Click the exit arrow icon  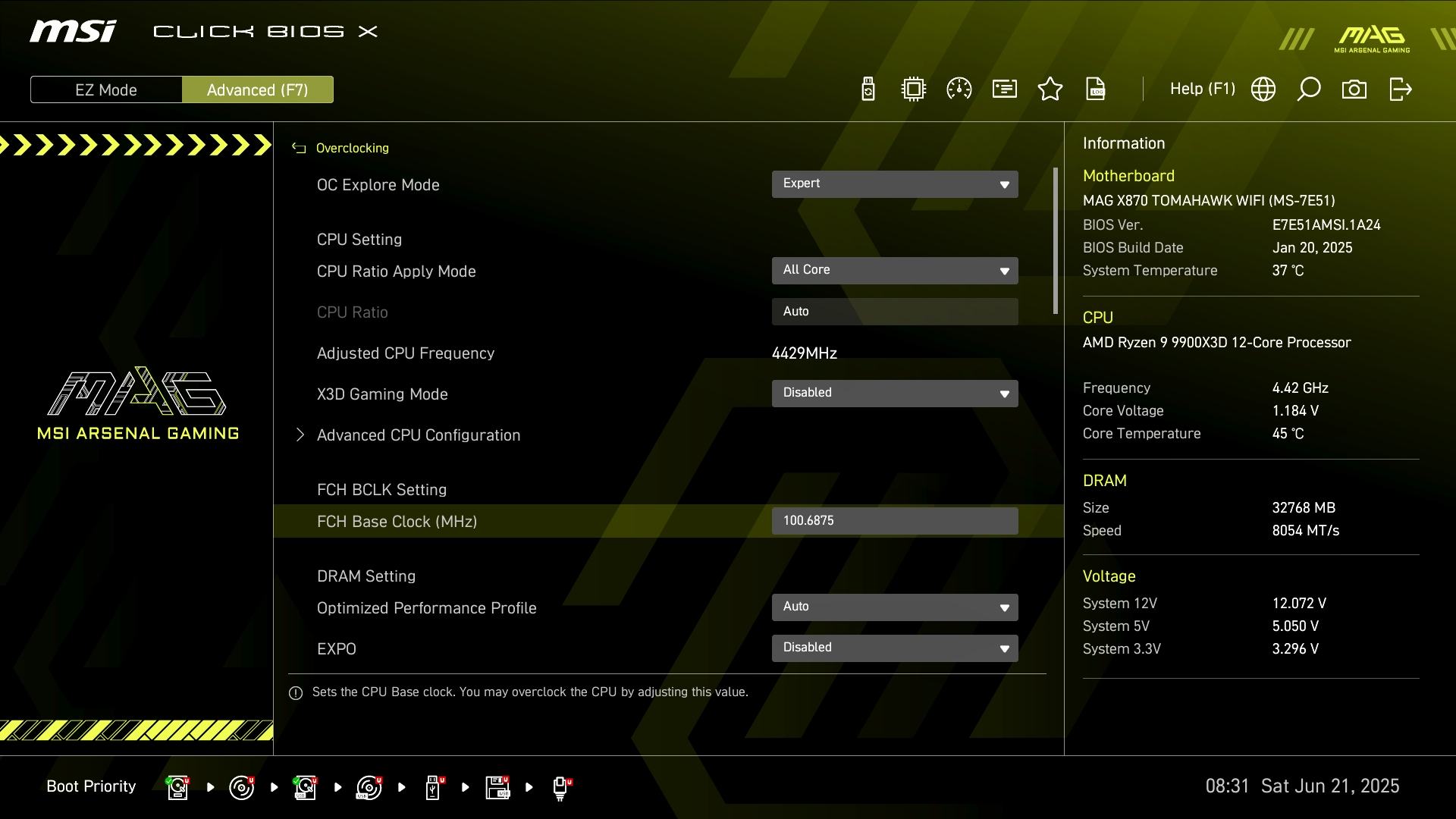tap(1400, 89)
